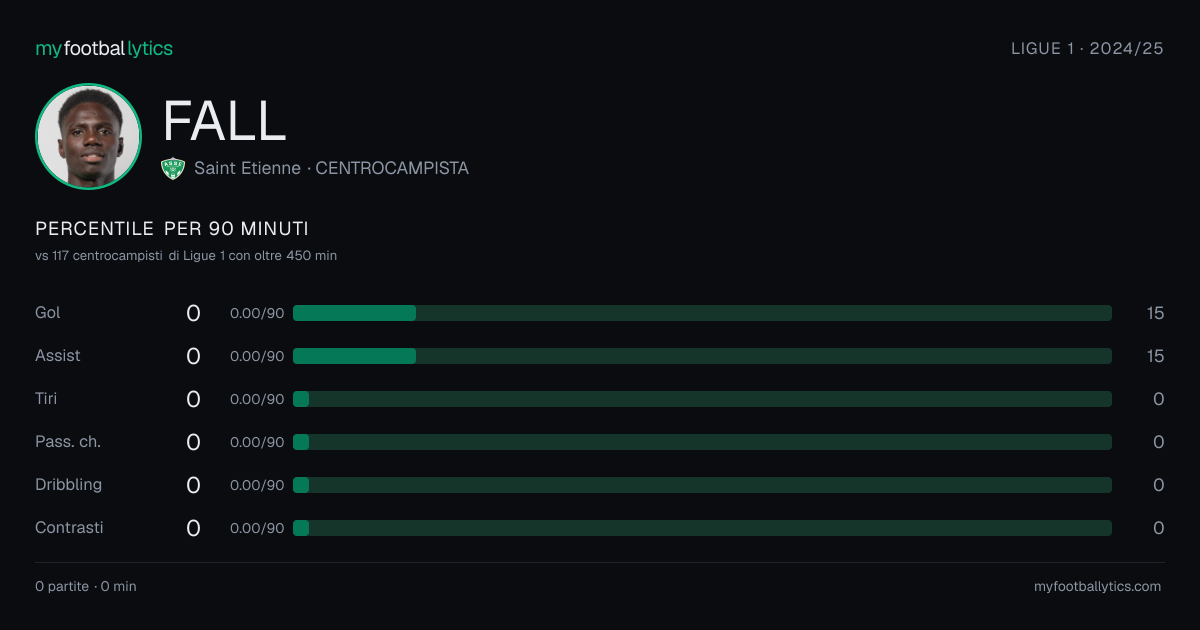Image resolution: width=1200 pixels, height=630 pixels.
Task: Click the myfootballytics logo
Action: (x=104, y=48)
